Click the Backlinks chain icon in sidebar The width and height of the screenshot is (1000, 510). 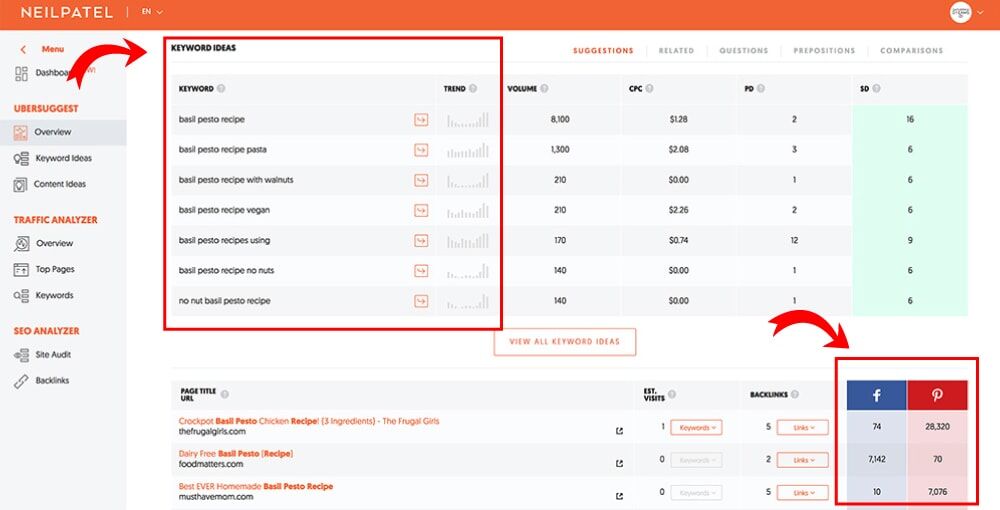(22, 381)
